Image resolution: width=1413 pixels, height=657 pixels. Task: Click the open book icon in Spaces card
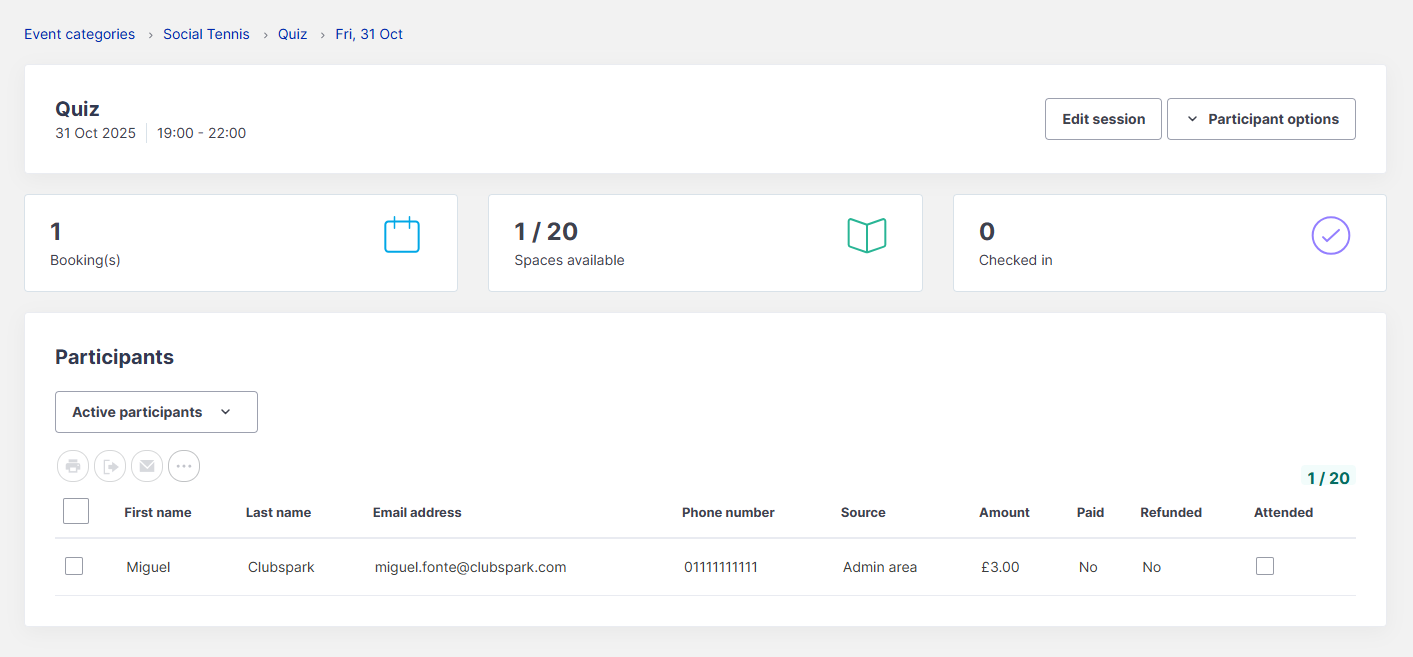click(866, 235)
